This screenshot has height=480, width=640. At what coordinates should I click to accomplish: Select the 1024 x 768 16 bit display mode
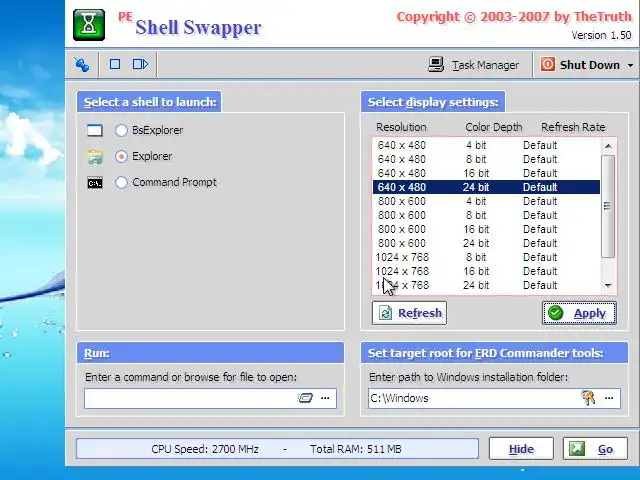(486, 271)
